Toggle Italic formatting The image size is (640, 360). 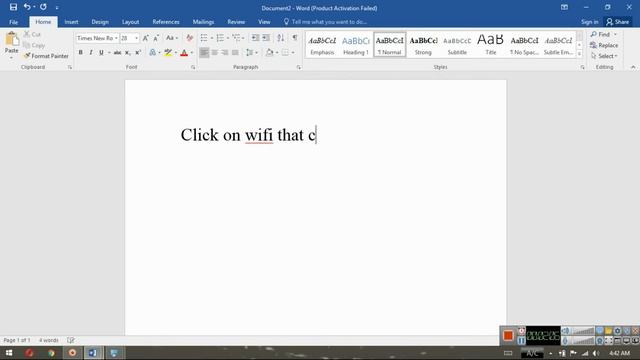point(91,52)
